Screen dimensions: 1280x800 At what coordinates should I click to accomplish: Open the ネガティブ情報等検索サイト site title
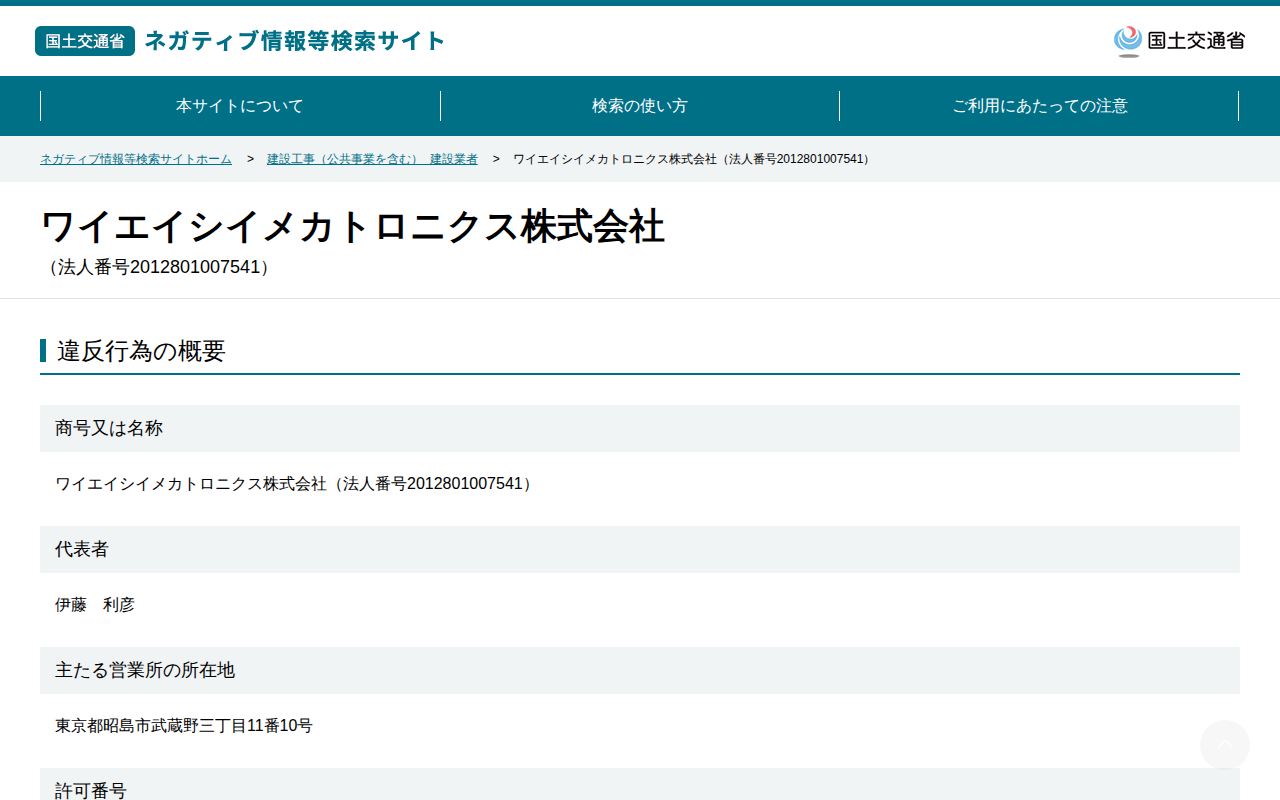point(295,41)
